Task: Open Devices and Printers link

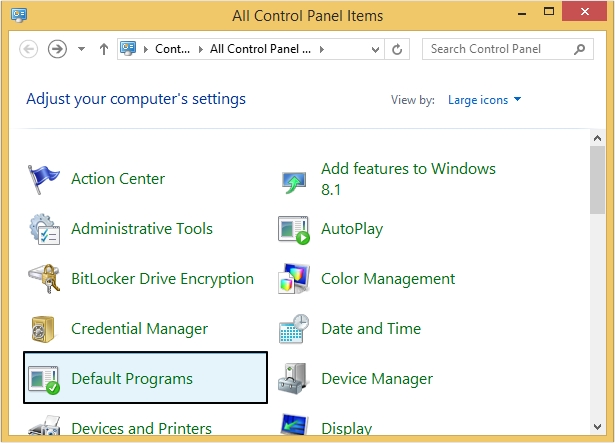Action: point(142,428)
